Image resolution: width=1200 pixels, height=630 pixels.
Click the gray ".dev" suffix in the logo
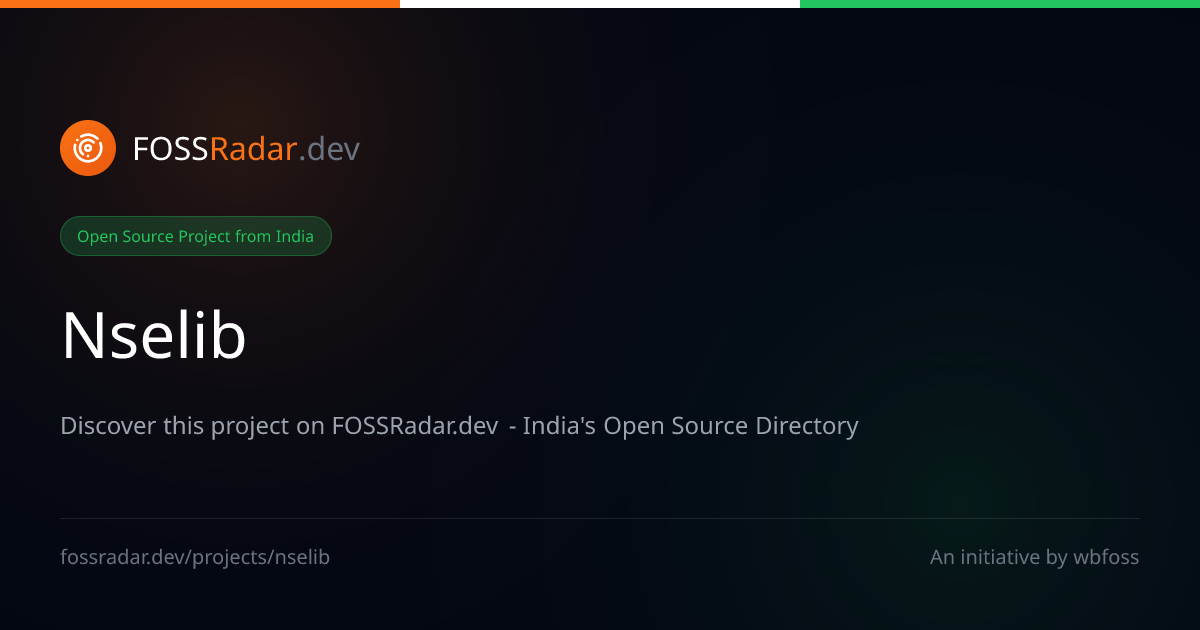pyautogui.click(x=330, y=149)
